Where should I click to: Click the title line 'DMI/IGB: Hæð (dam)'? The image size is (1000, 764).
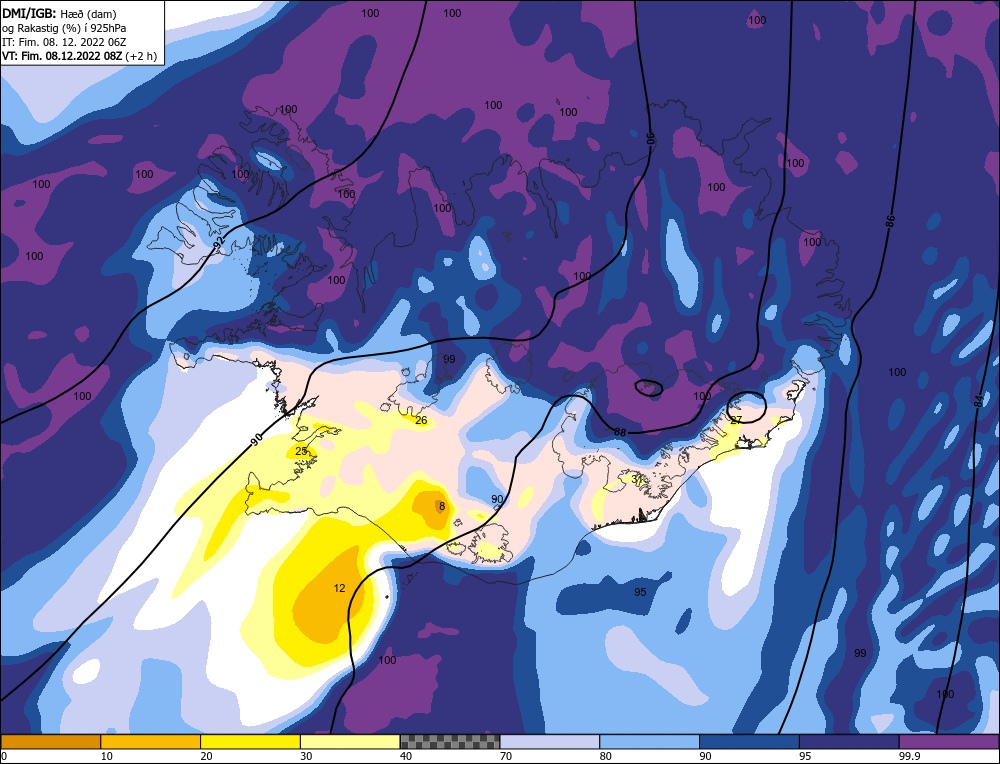tap(59, 13)
